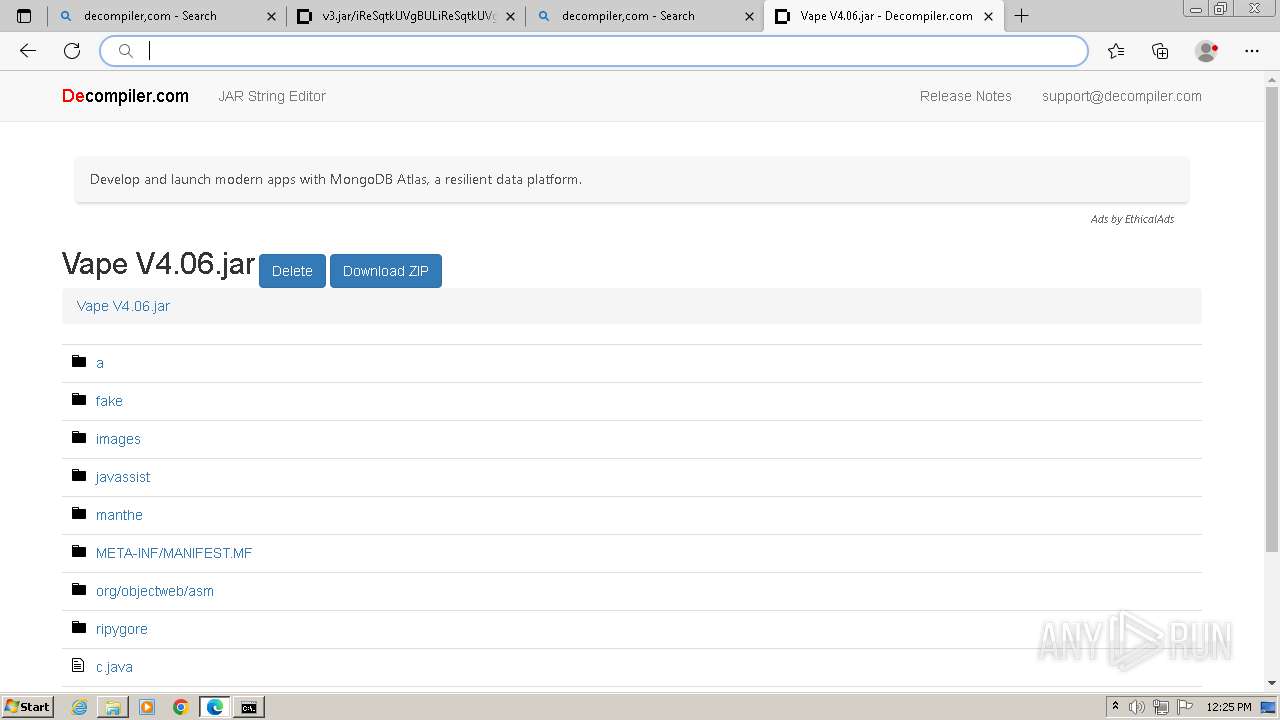Delete the Vape V4.06.jar upload
Image resolution: width=1280 pixels, height=720 pixels.
tap(292, 271)
